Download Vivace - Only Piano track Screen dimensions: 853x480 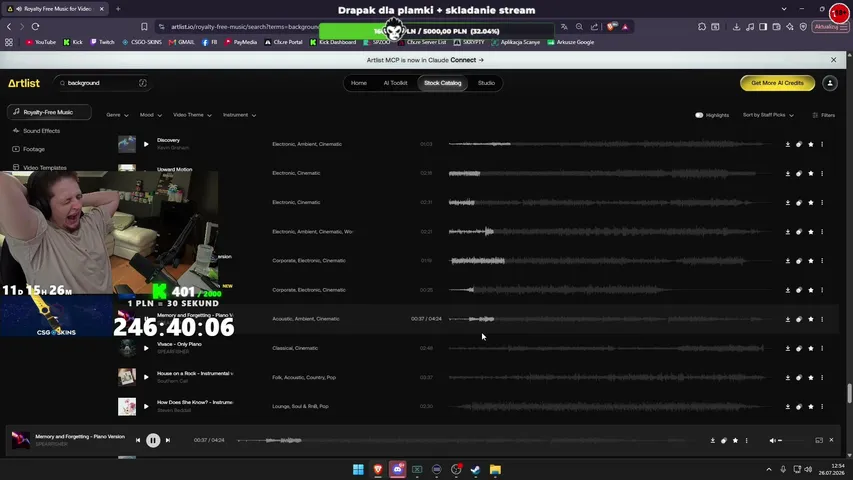pos(787,348)
